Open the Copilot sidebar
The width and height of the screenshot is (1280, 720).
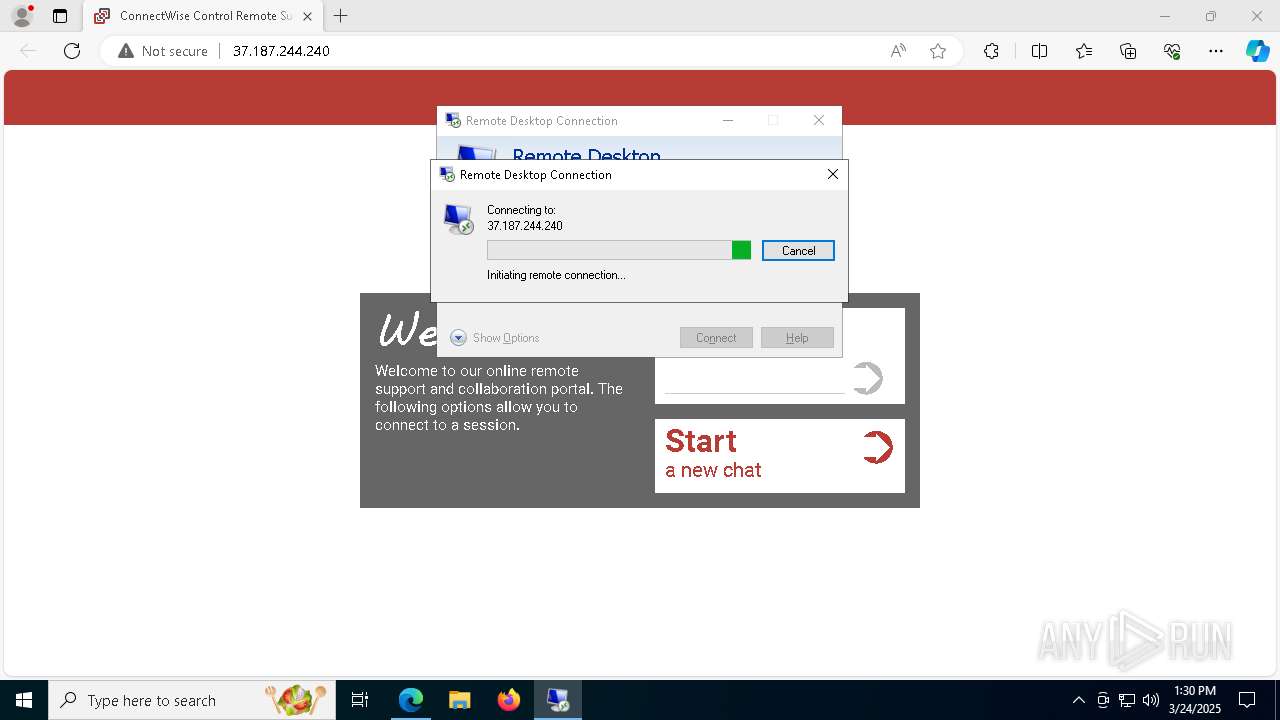point(1258,51)
